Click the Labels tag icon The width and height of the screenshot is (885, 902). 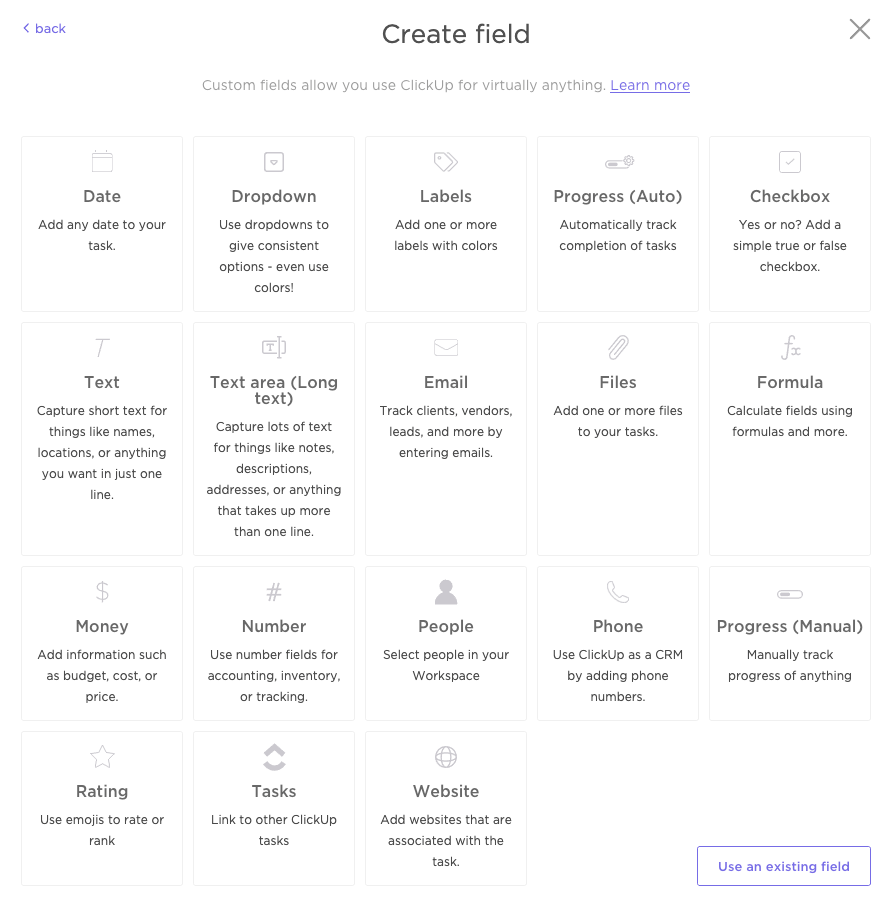(446, 161)
